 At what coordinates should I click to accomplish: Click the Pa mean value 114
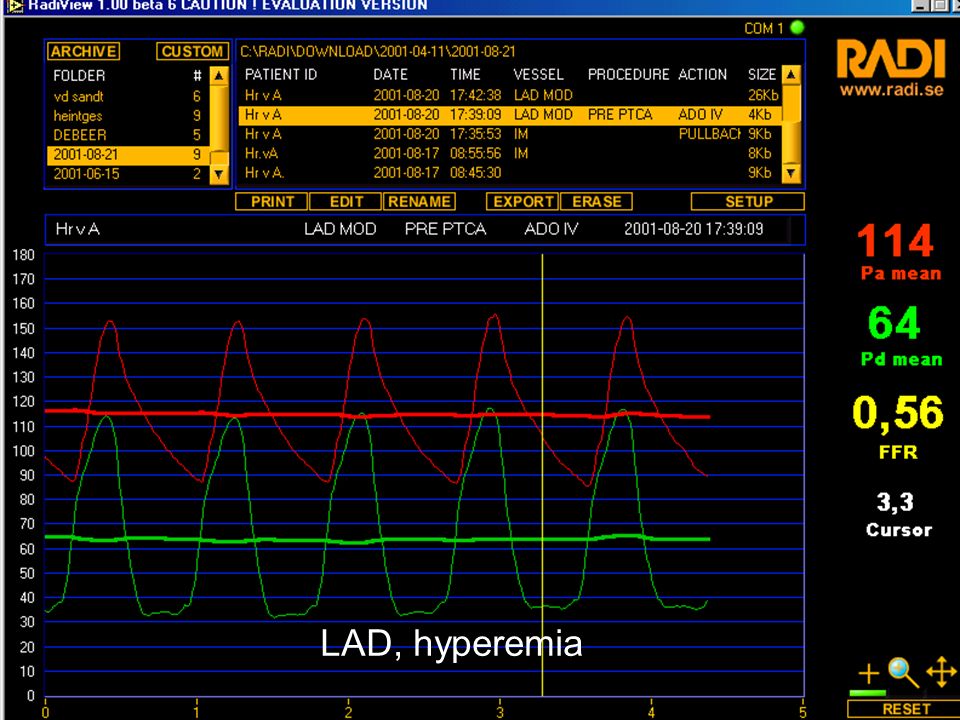(x=895, y=241)
